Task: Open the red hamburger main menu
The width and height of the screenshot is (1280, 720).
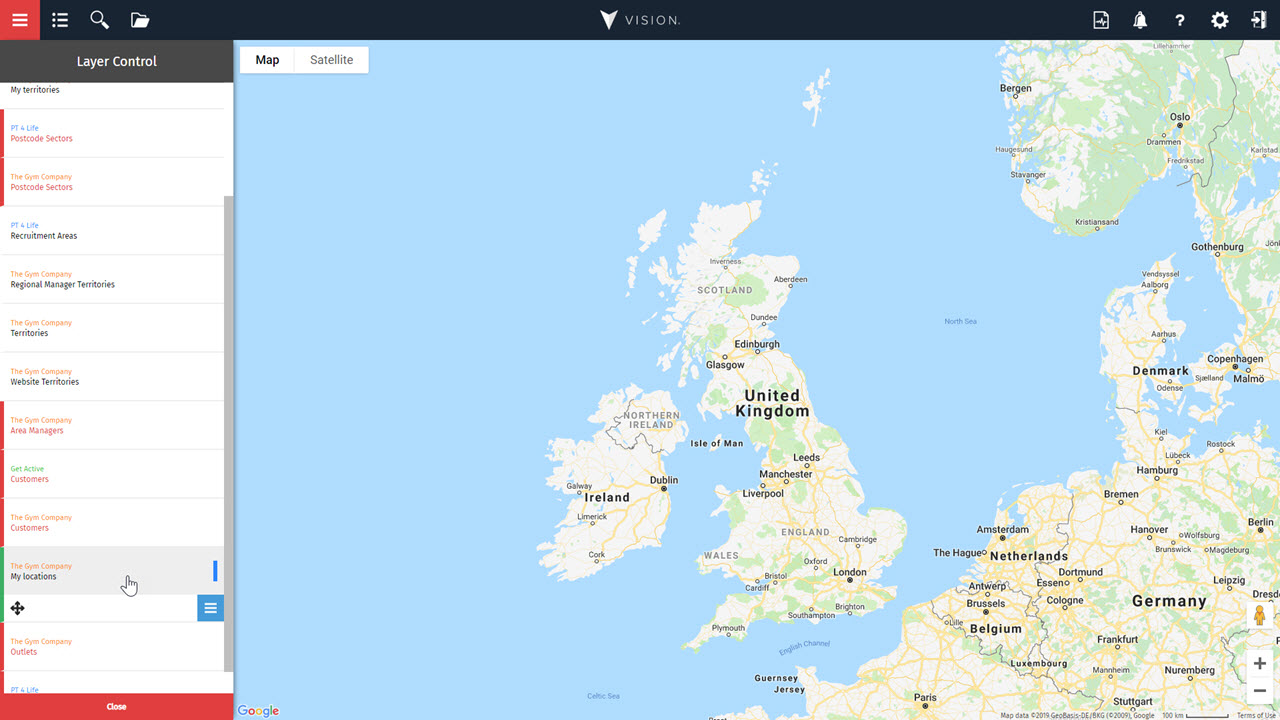Action: click(x=20, y=20)
